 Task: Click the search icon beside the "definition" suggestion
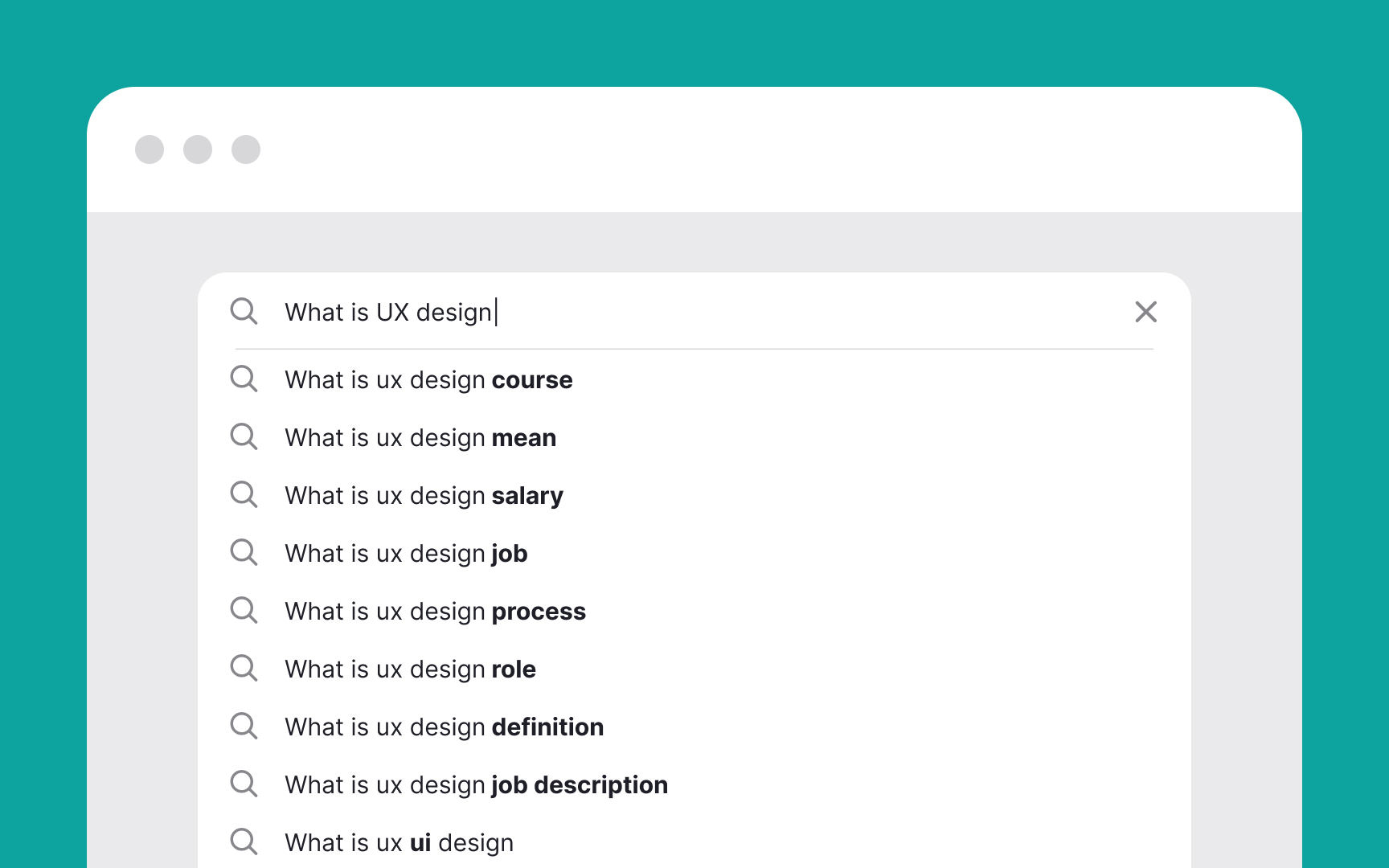(244, 726)
